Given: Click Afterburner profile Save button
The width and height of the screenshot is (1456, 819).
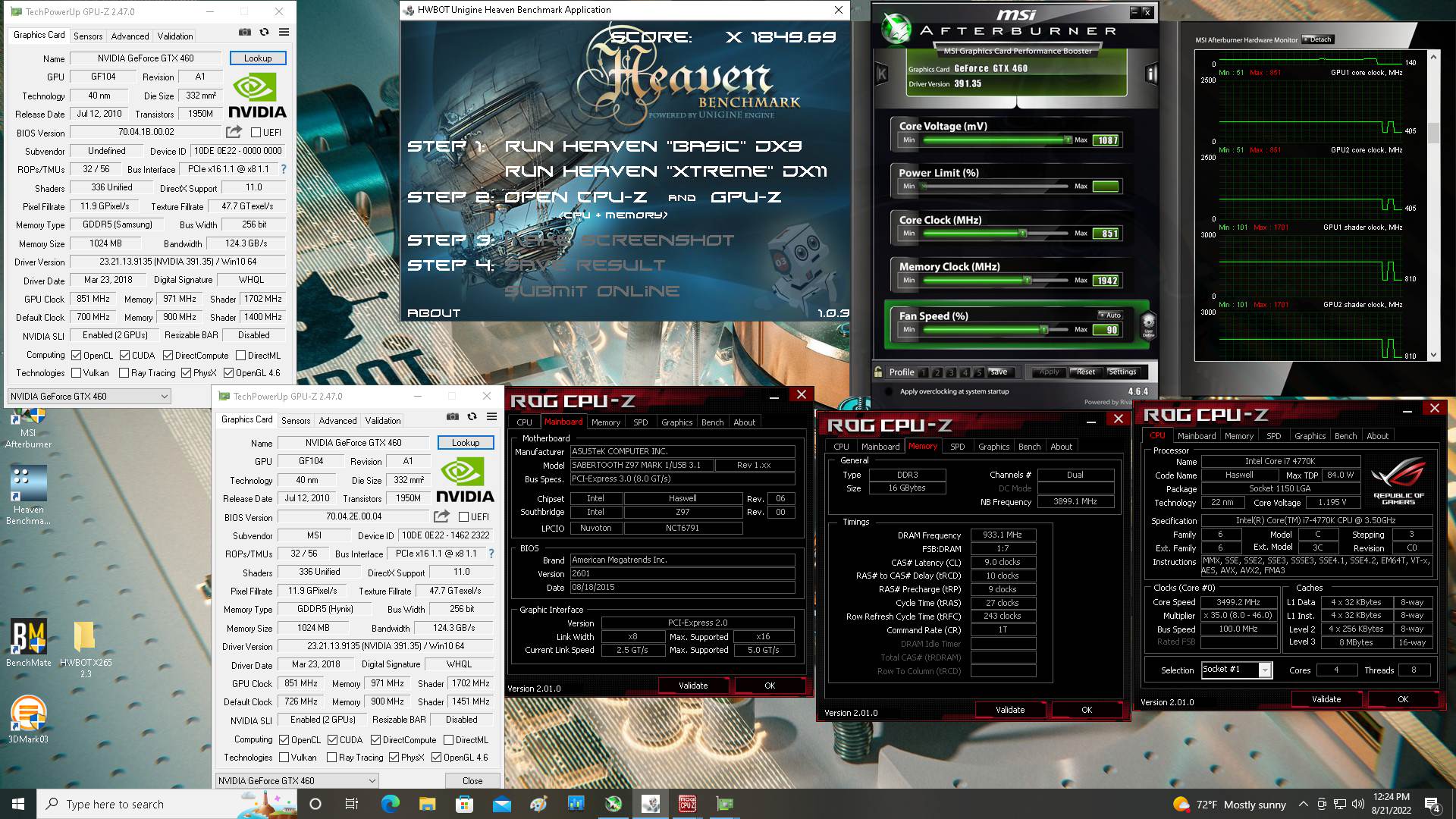Looking at the screenshot, I should pyautogui.click(x=999, y=372).
